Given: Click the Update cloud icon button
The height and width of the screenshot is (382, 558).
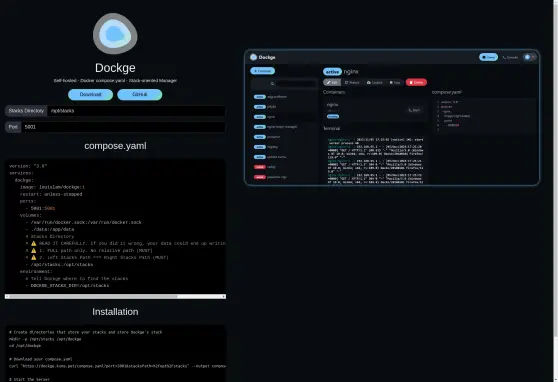Looking at the screenshot, I should click(374, 82).
